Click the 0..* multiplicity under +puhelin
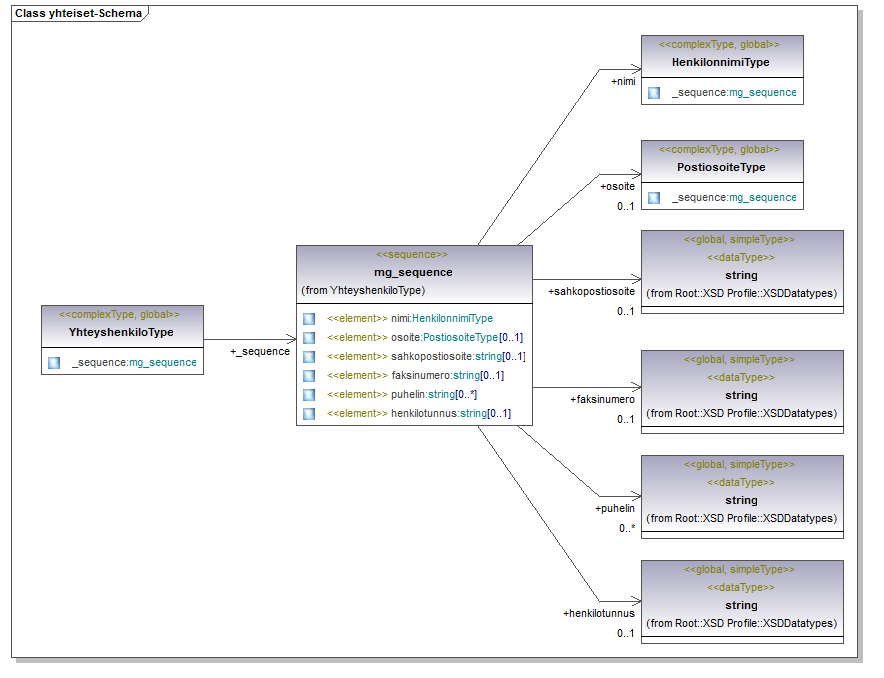884x678 pixels. pos(627,528)
